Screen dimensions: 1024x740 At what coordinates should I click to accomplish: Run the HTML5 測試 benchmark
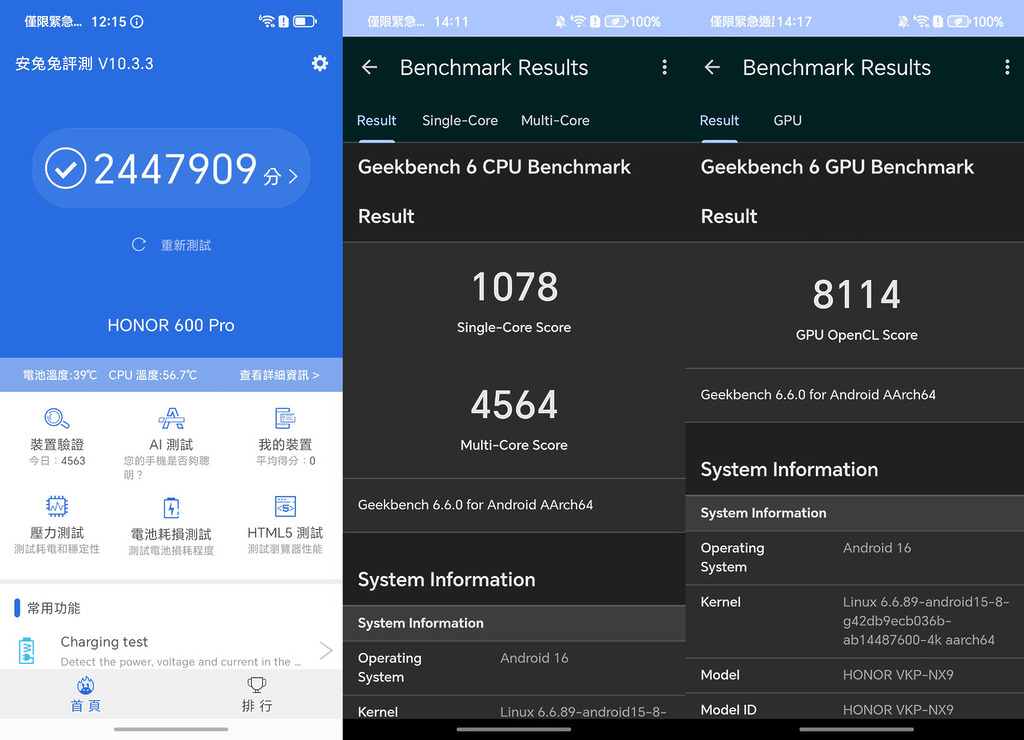pyautogui.click(x=284, y=522)
